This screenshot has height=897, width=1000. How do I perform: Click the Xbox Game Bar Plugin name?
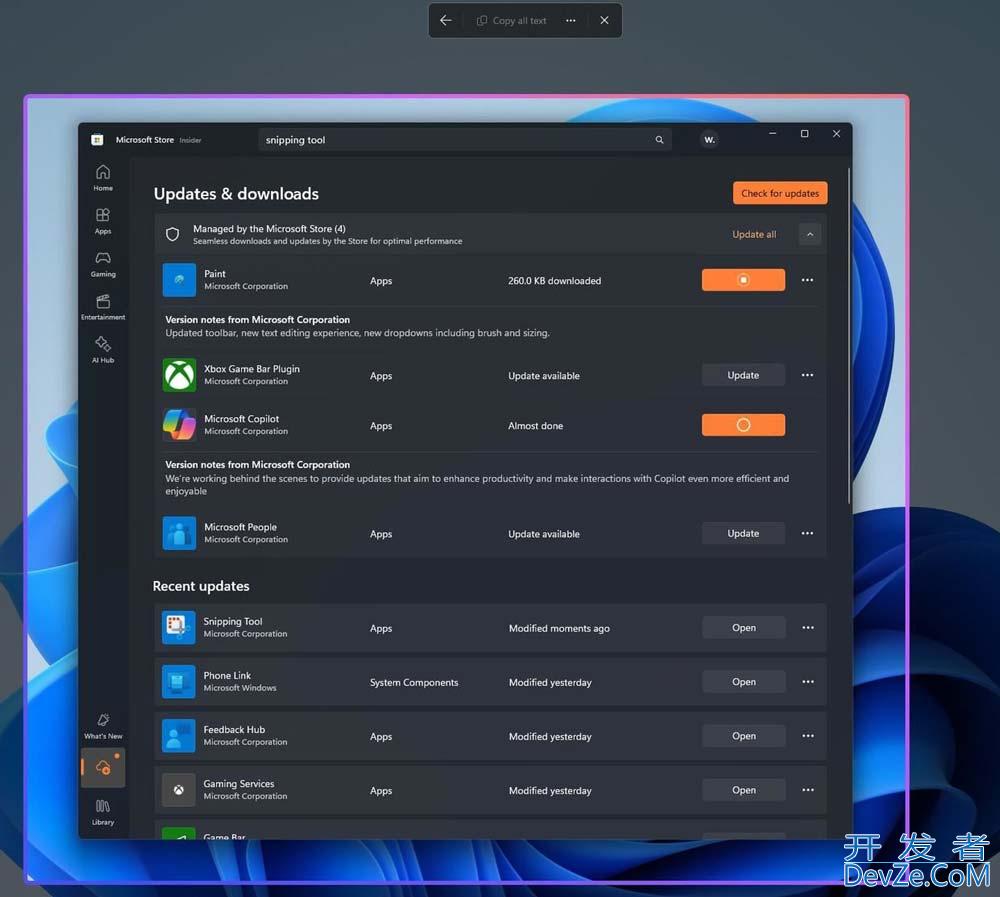pos(252,369)
